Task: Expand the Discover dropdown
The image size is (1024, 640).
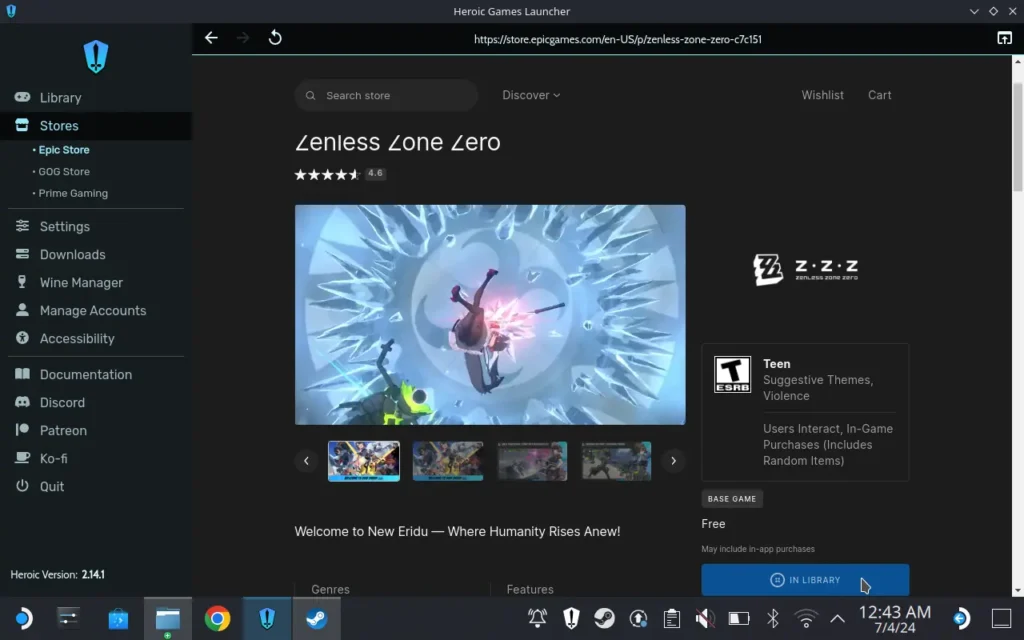Action: [x=531, y=95]
